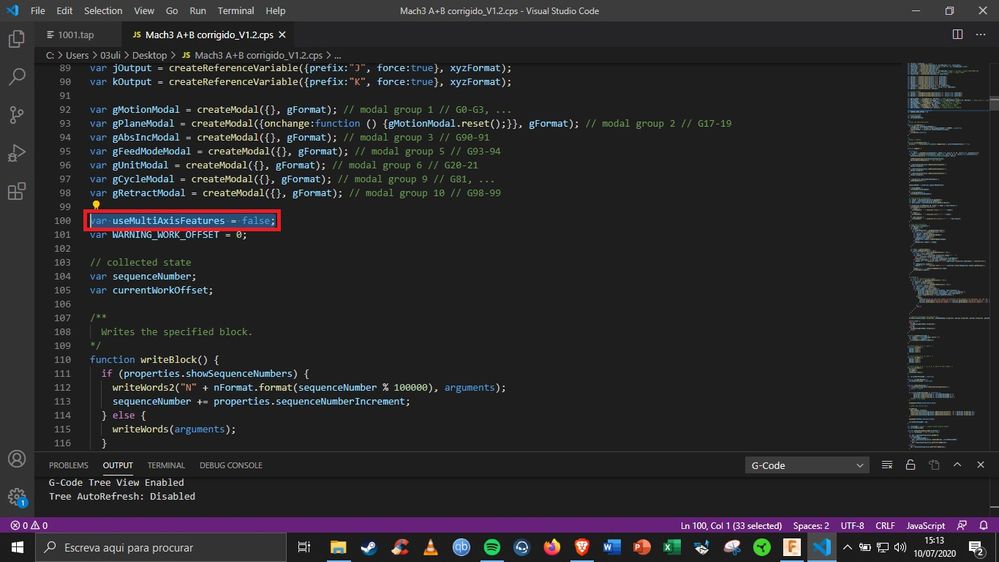The width and height of the screenshot is (999, 562).
Task: Click the Ln 100, Col 1 status entry
Action: click(731, 526)
